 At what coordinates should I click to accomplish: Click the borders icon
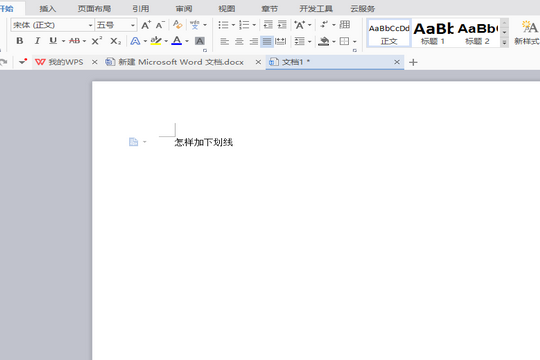point(344,41)
